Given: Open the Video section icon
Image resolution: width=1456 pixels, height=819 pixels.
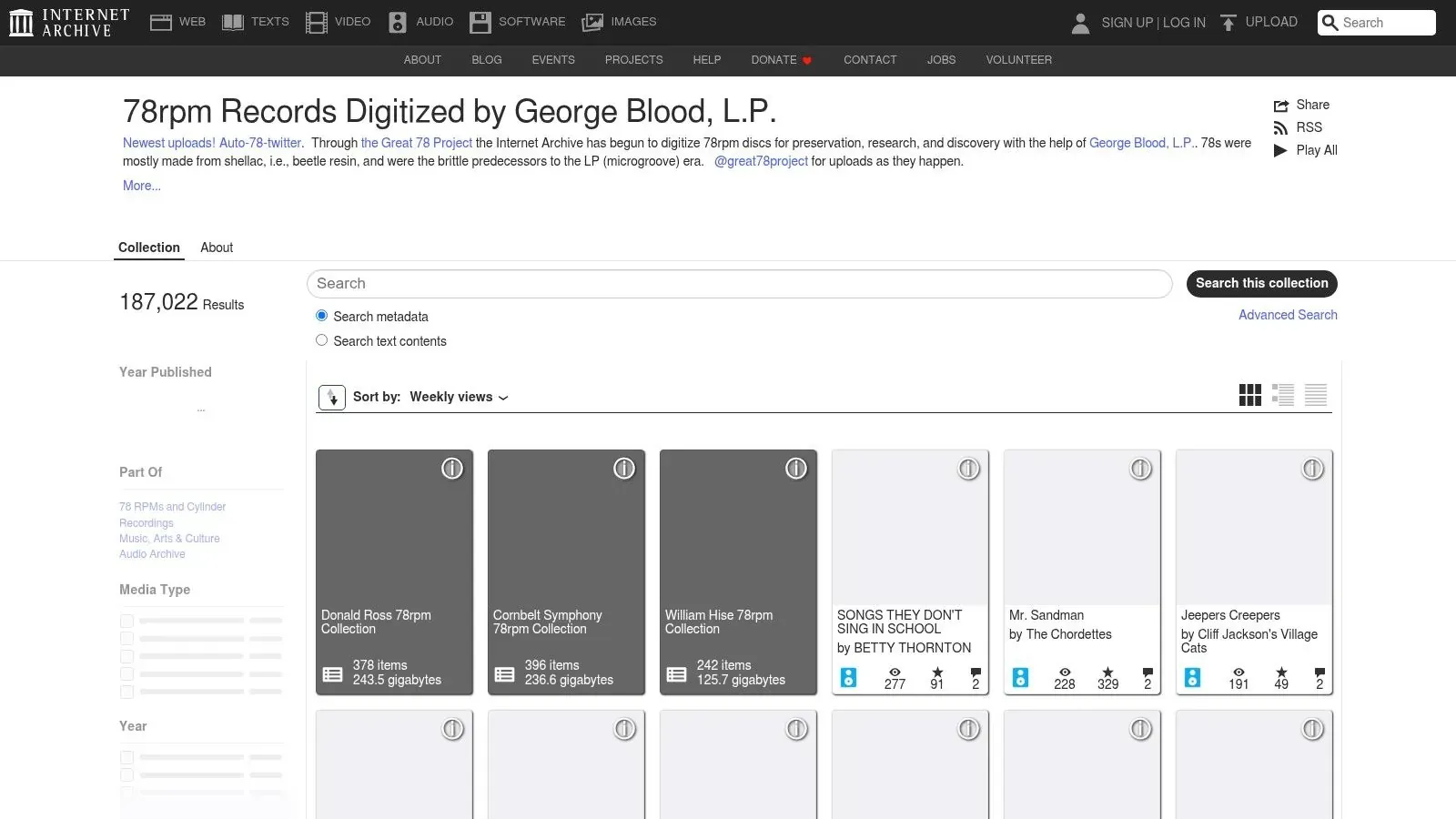Looking at the screenshot, I should pos(317,23).
